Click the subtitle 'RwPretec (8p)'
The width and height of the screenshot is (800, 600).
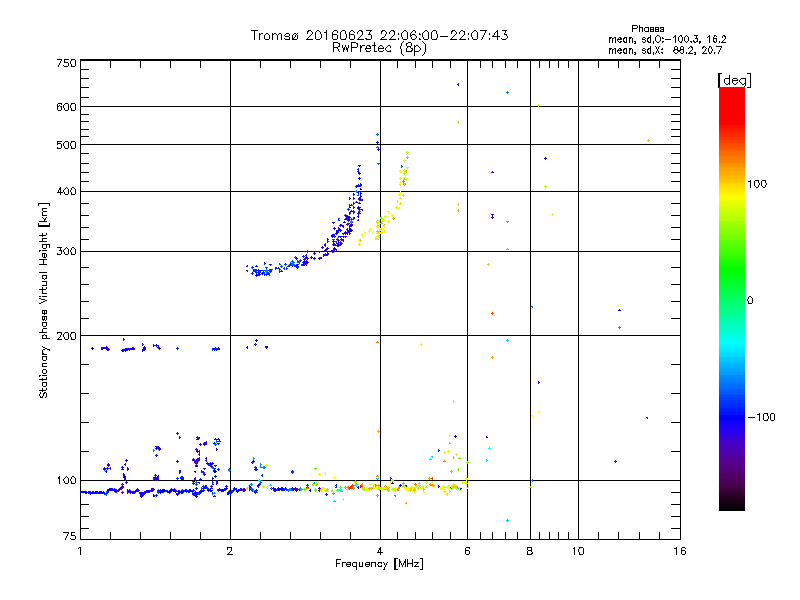(x=379, y=48)
